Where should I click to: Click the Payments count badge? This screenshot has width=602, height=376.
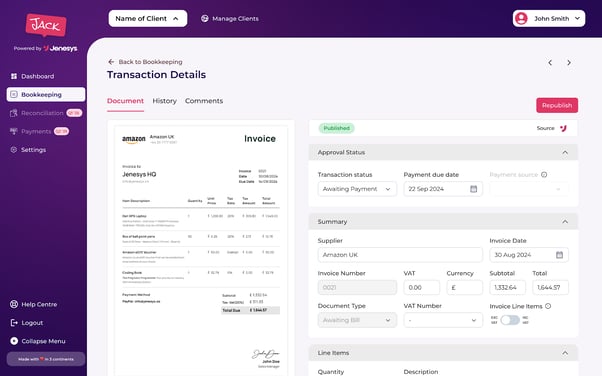tap(61, 131)
